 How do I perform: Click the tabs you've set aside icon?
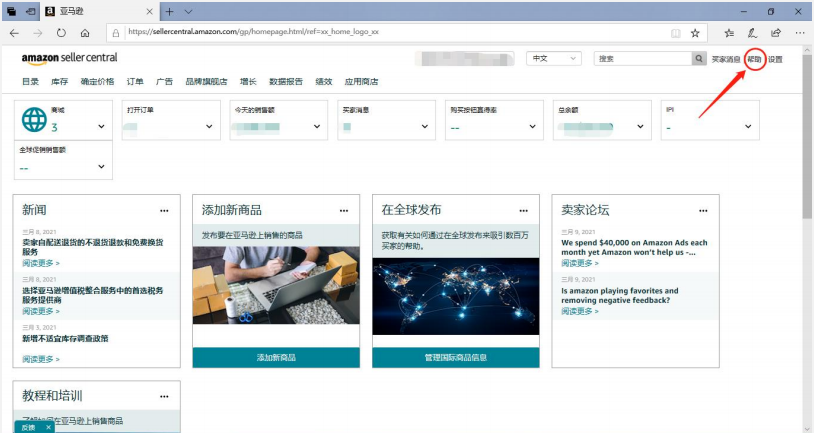coord(11,11)
